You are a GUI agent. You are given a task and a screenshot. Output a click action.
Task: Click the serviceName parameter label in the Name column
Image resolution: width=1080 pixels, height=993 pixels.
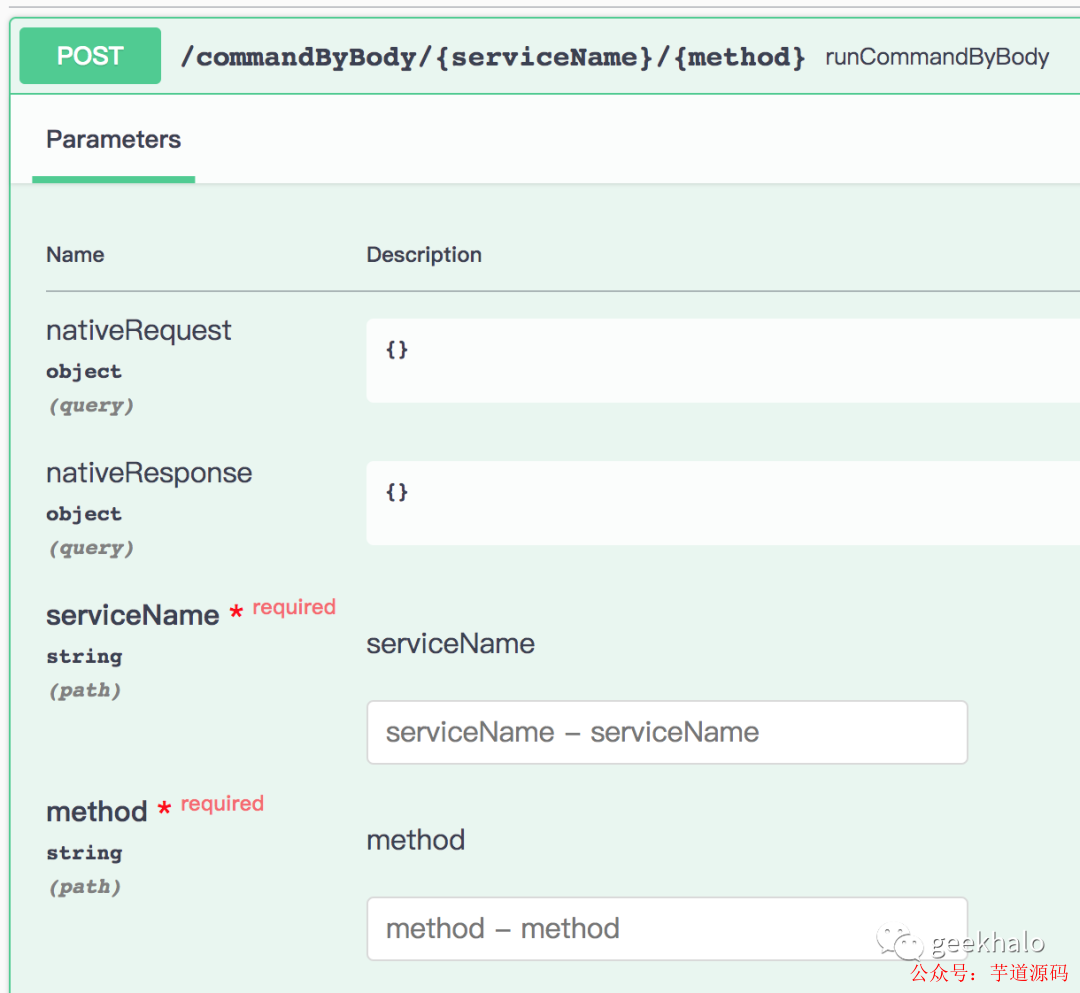(x=132, y=616)
